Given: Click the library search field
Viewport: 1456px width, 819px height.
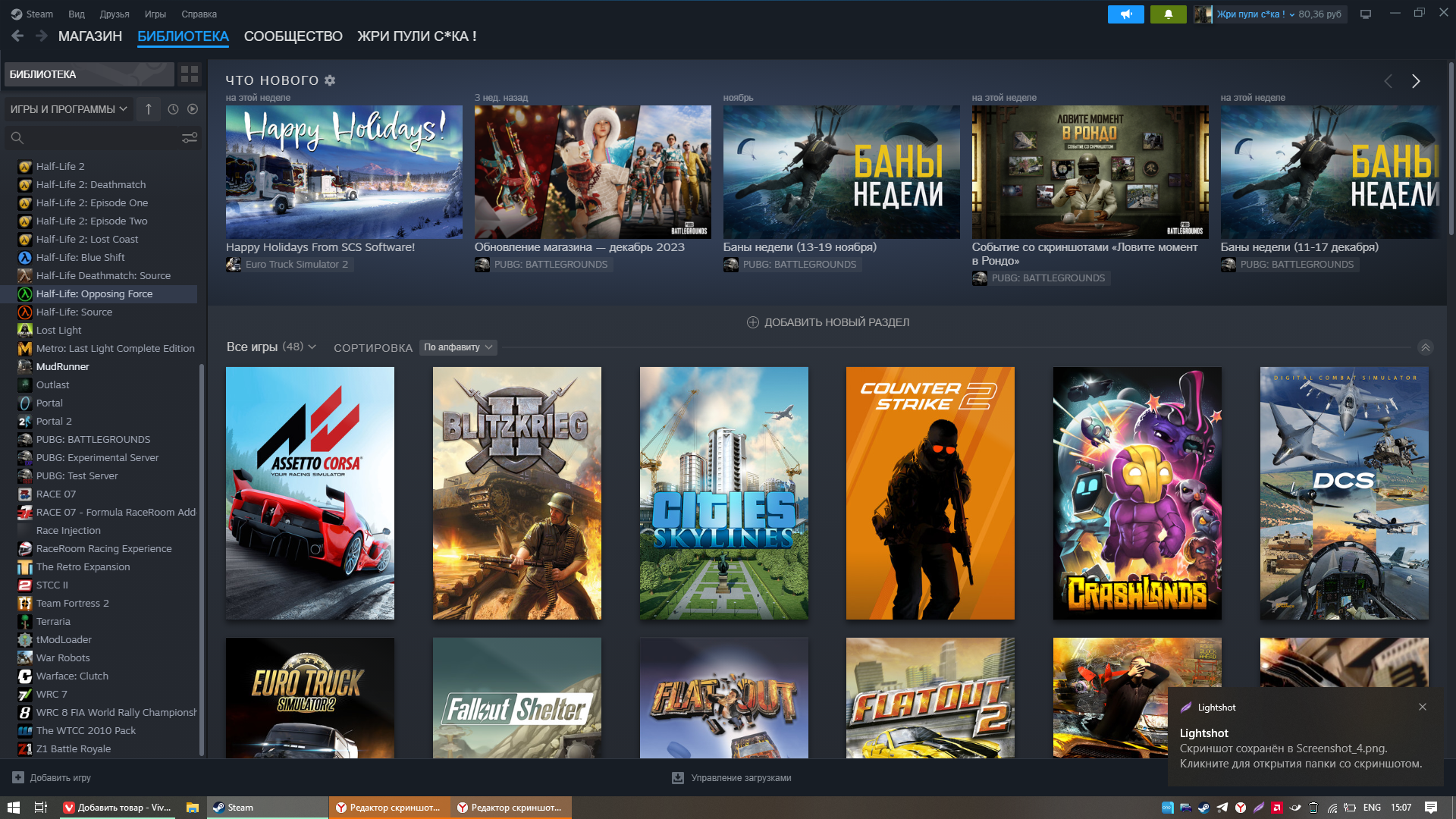Looking at the screenshot, I should pyautogui.click(x=99, y=138).
